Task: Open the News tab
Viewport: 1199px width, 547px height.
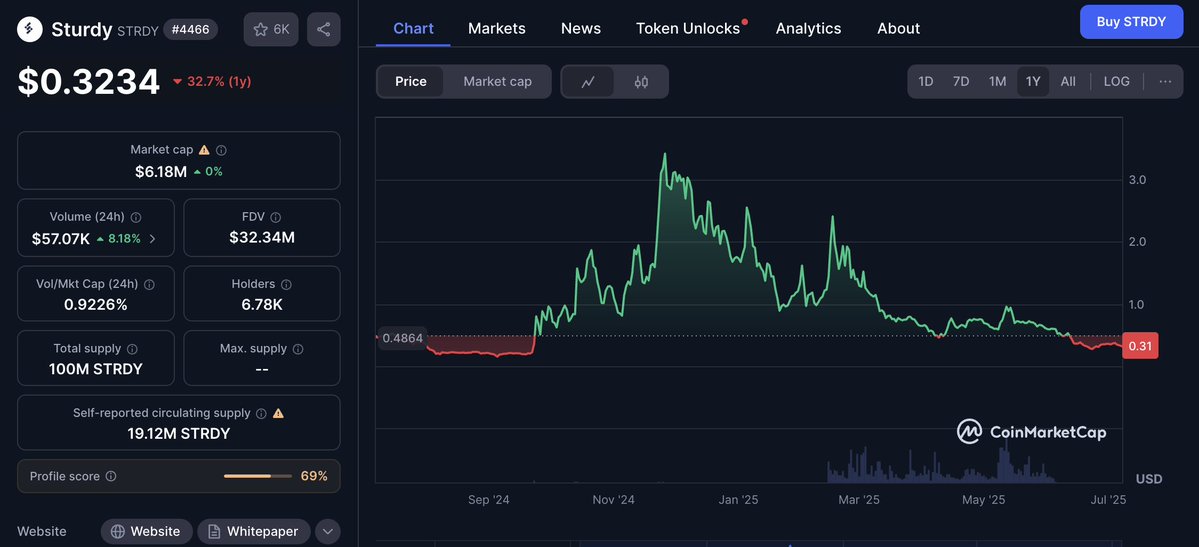Action: [x=581, y=28]
